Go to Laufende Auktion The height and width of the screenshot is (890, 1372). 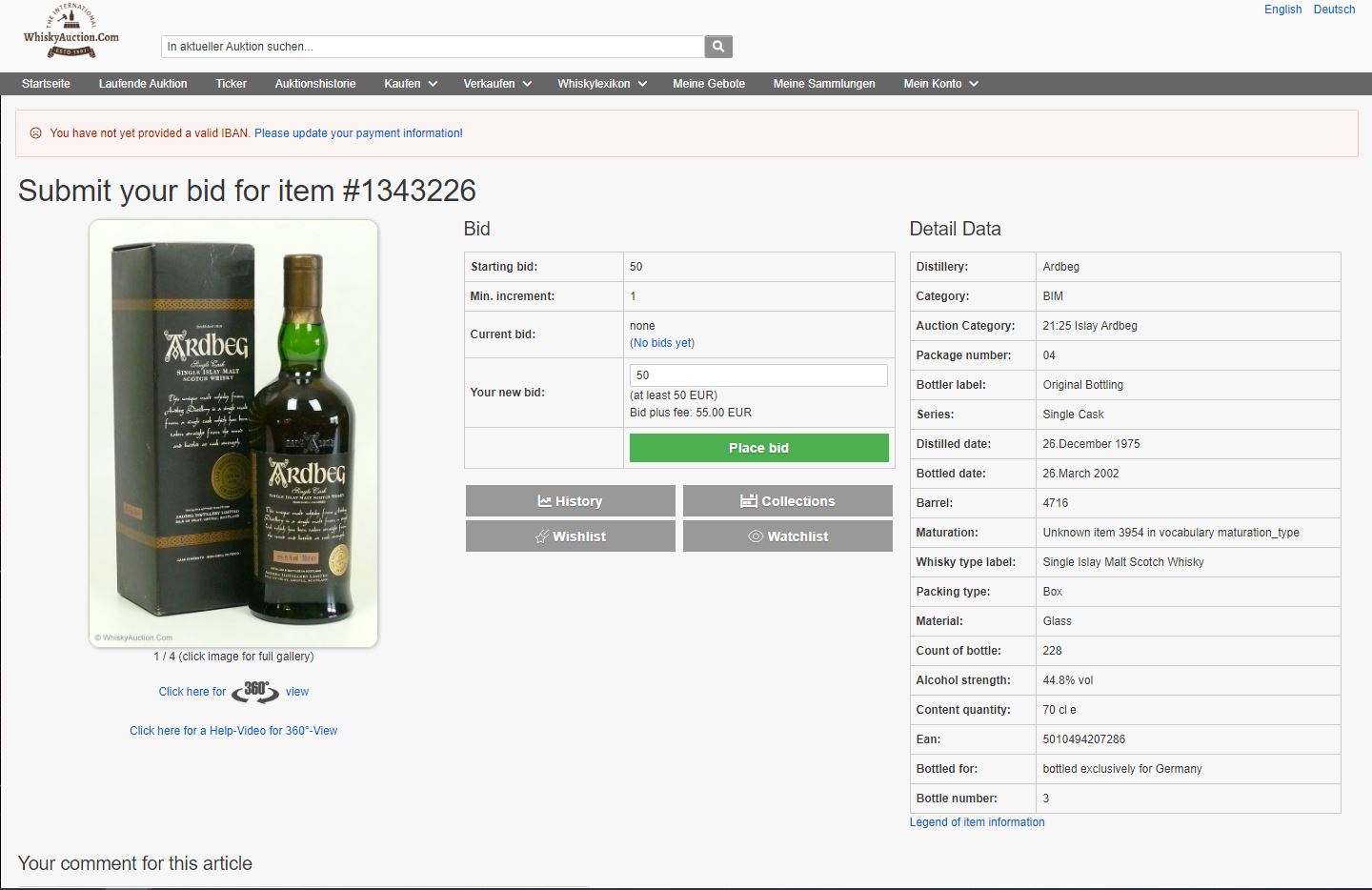143,84
